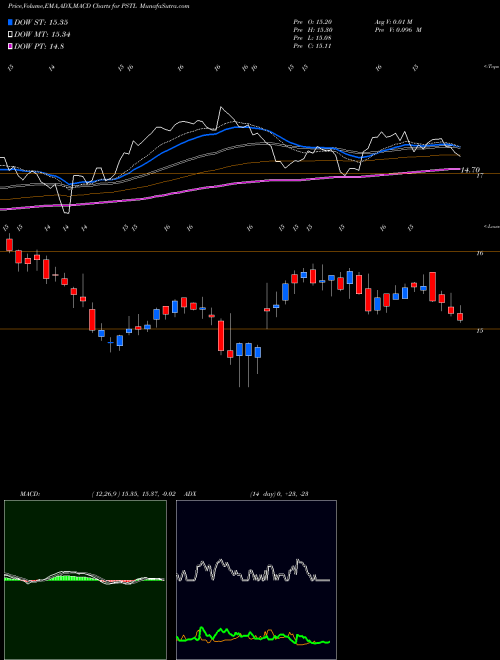Click the first red candlestick at far left
Image resolution: width=500 pixels, height=660 pixels.
point(9,245)
